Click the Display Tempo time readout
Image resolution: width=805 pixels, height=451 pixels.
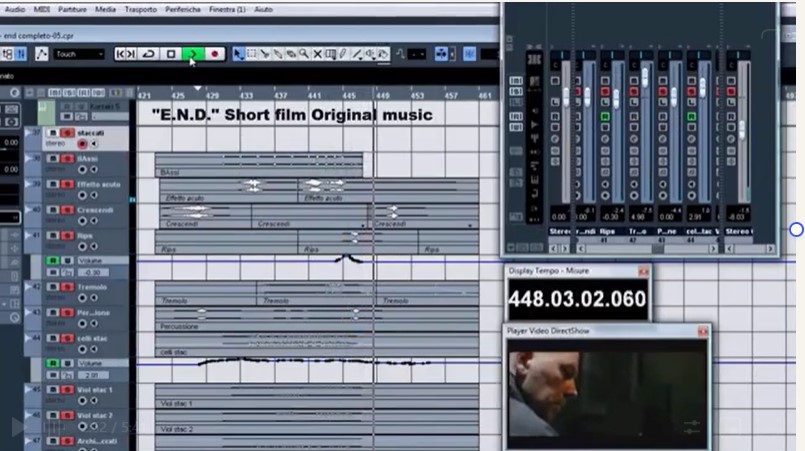tap(577, 299)
